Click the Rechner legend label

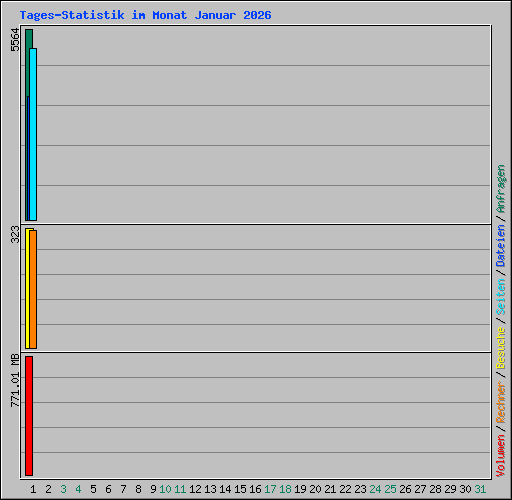tap(501, 402)
